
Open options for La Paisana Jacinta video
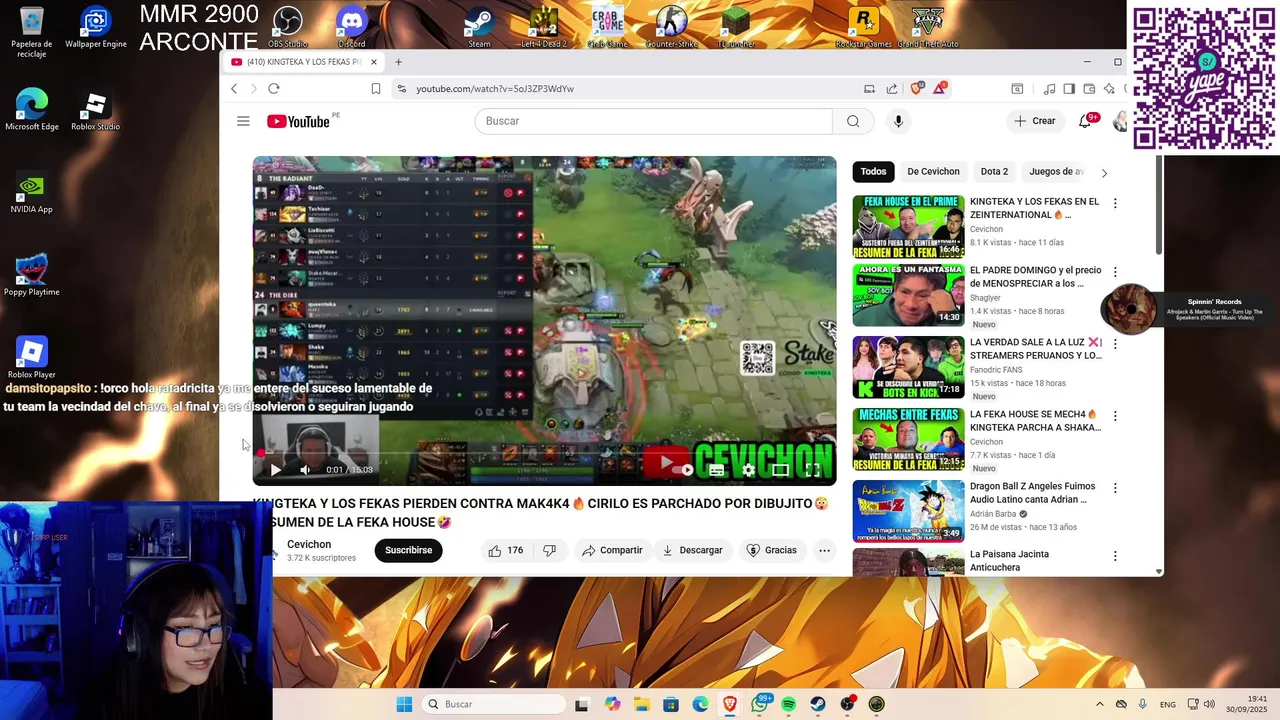click(x=1115, y=556)
